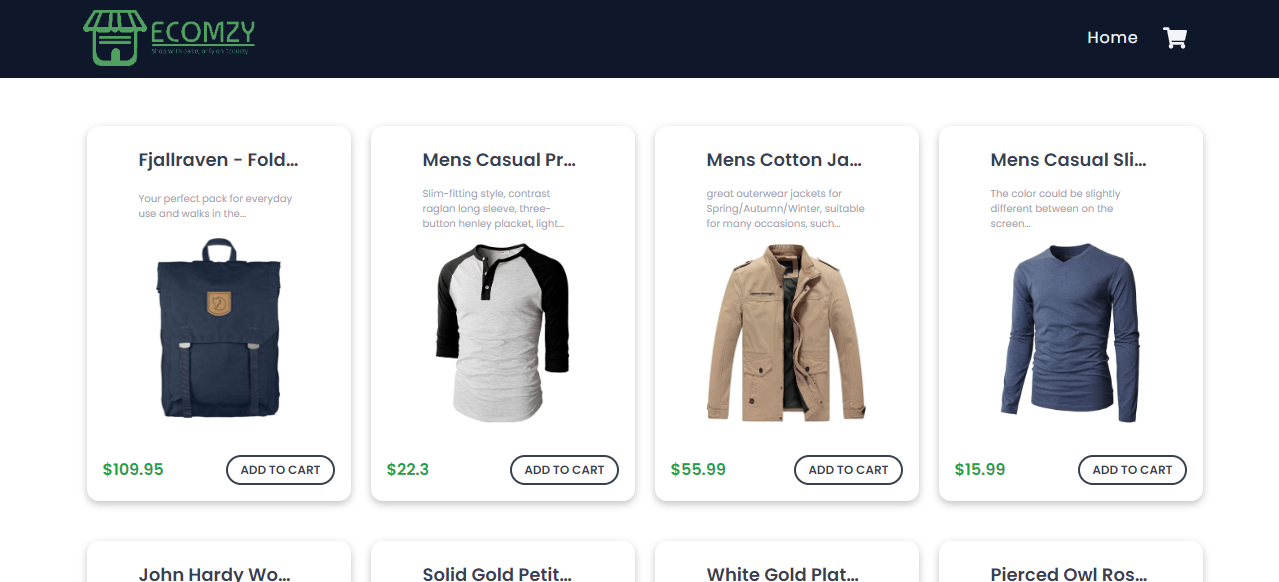Open the John Hardy Wo... product card

(x=219, y=562)
